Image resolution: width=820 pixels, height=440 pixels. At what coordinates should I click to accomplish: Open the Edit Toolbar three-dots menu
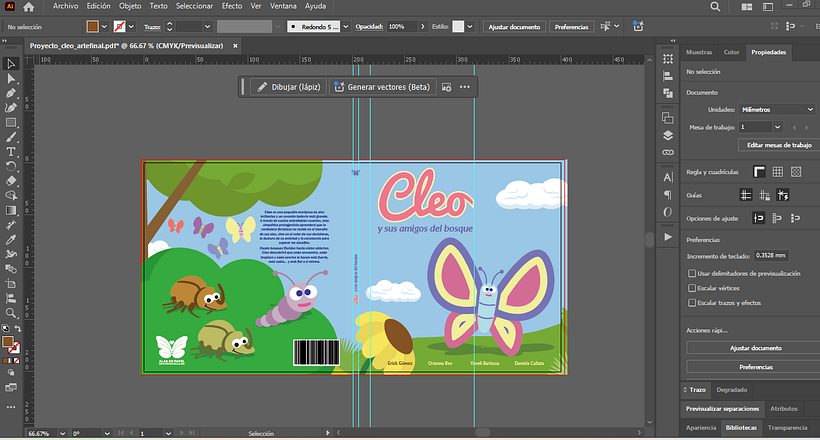(x=10, y=407)
